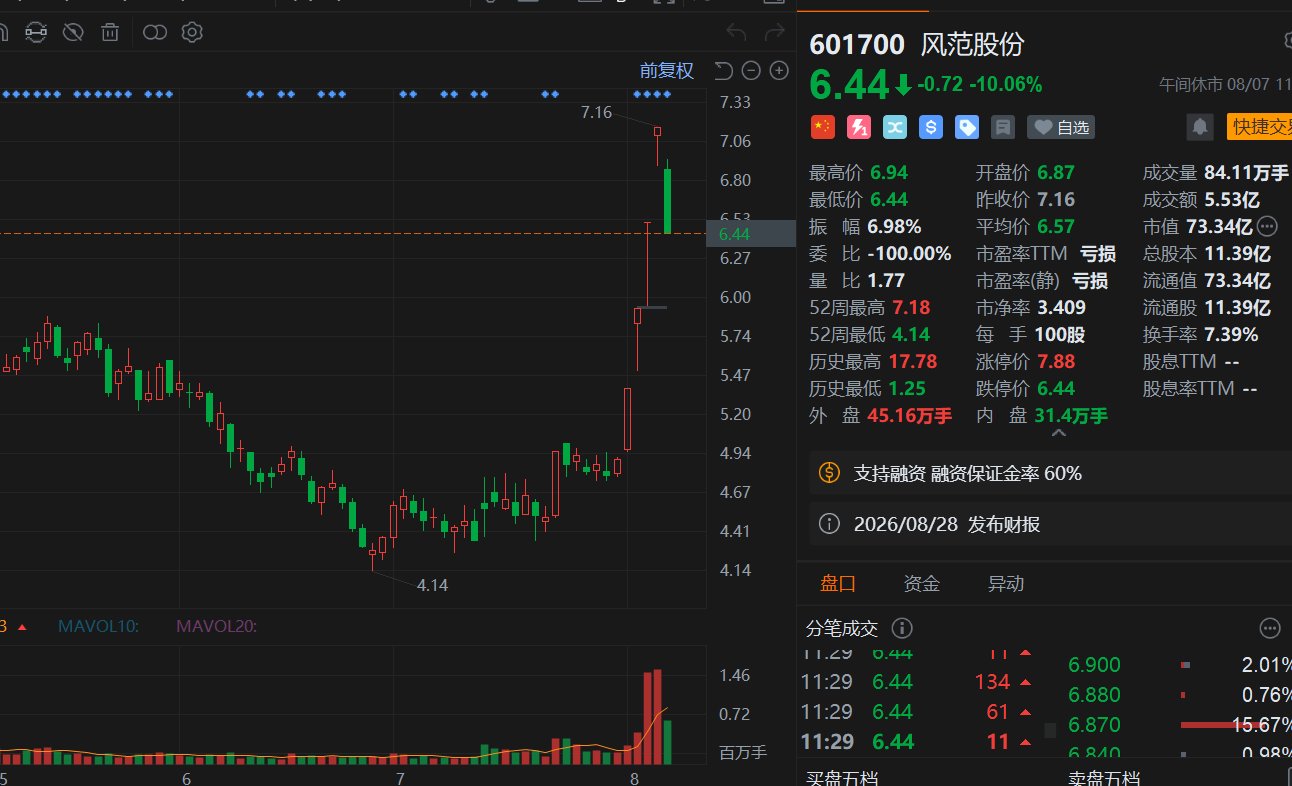Click the 开盘价 6.87 value

pos(1054,172)
